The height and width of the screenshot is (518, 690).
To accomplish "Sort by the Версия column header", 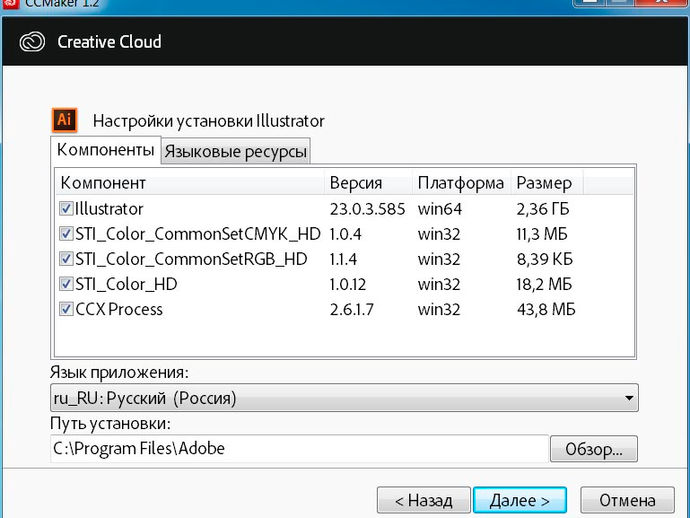I will click(x=369, y=183).
